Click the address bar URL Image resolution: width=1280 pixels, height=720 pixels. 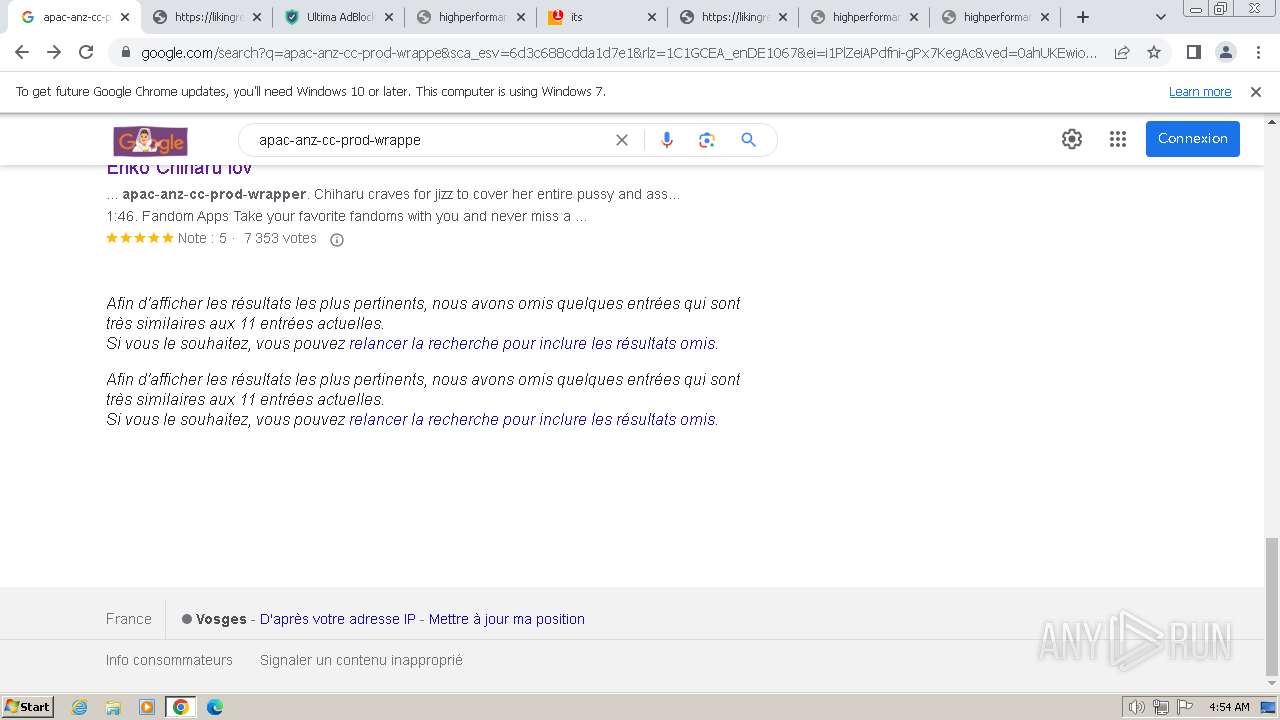point(619,53)
